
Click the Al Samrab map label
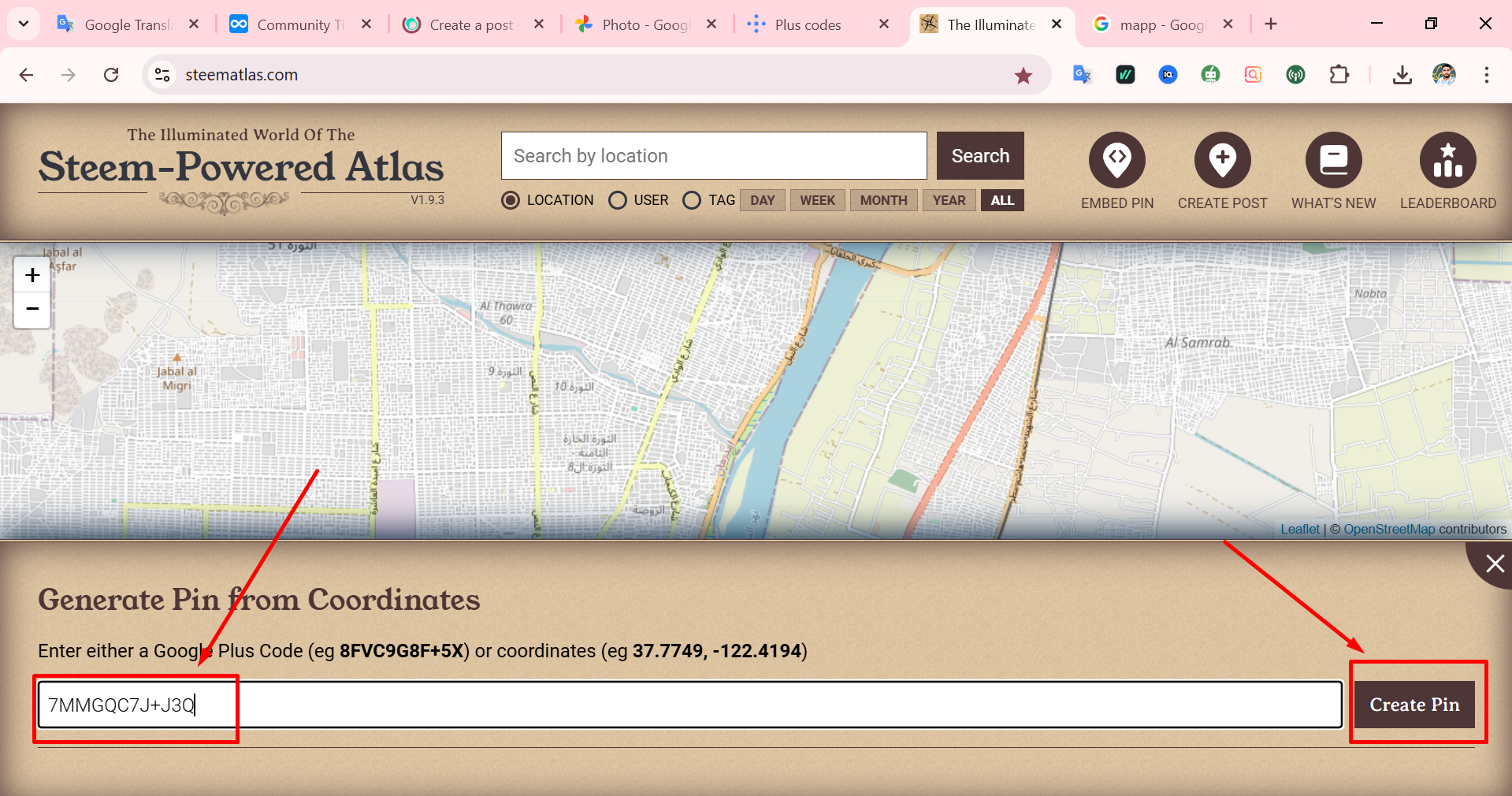1198,342
